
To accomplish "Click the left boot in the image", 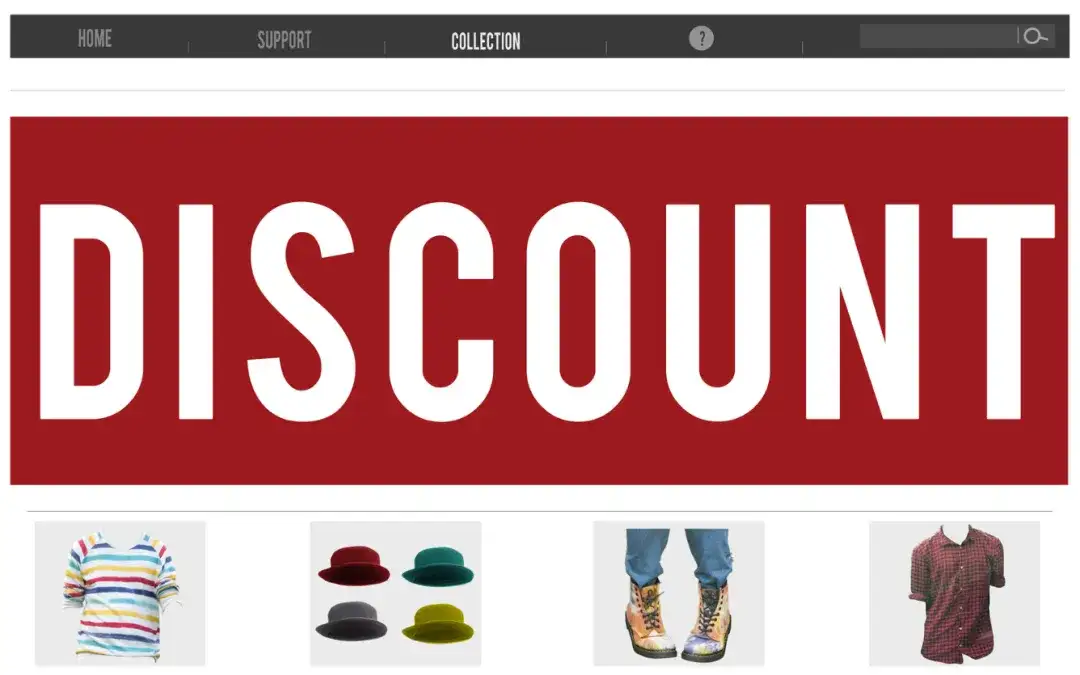I will (x=648, y=619).
